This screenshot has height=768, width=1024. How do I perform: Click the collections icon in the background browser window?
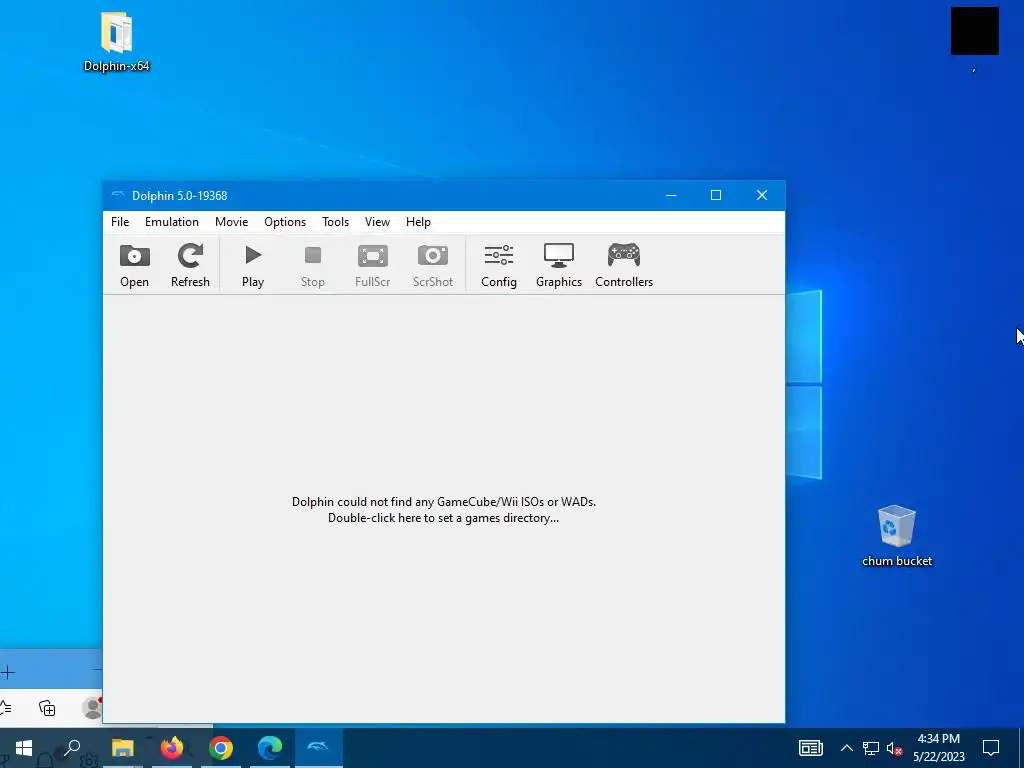pyautogui.click(x=47, y=708)
